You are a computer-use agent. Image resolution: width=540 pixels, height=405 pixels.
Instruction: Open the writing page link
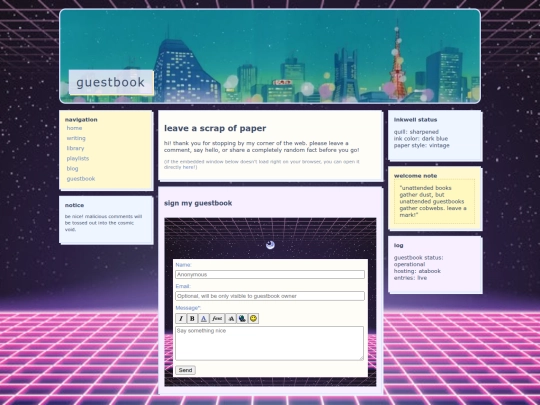(76, 138)
